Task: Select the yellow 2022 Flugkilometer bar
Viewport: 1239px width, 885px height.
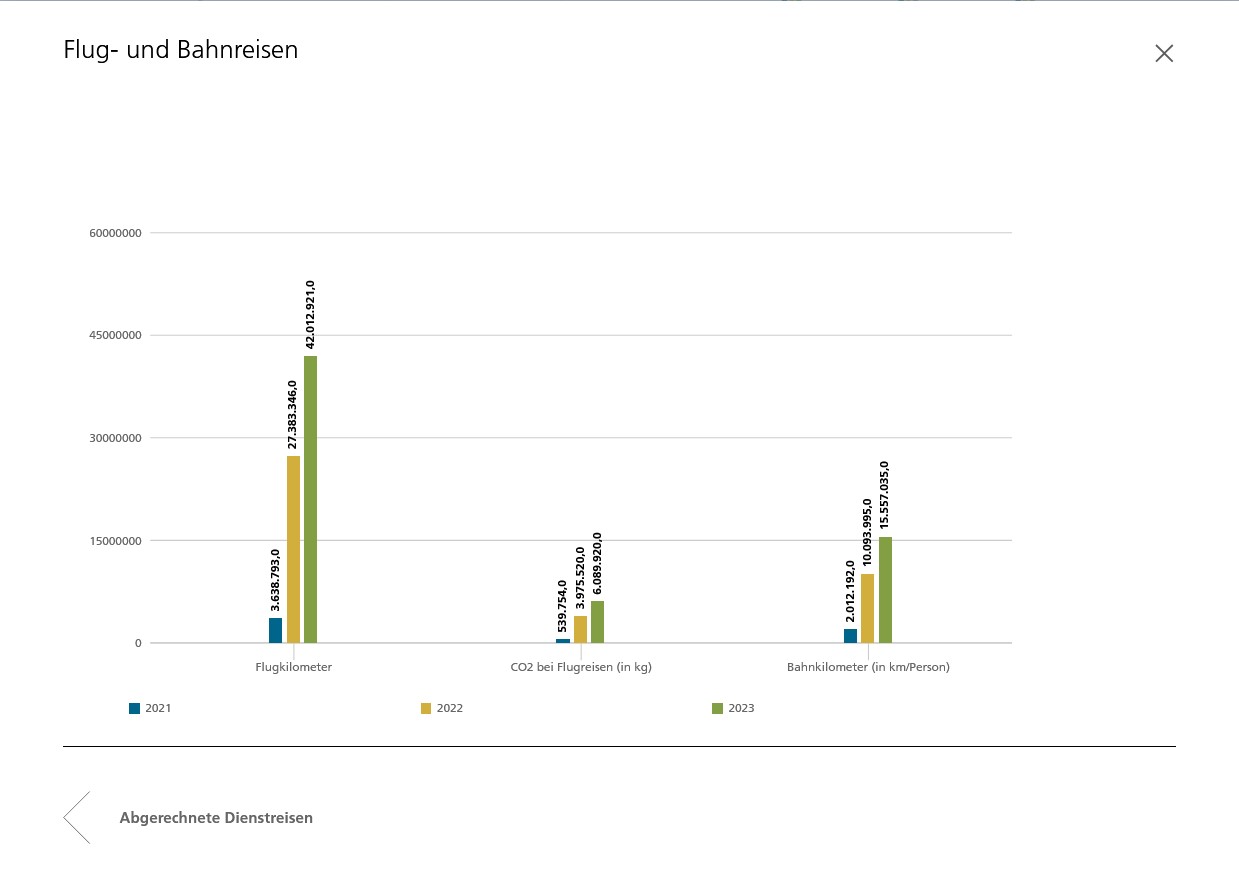Action: [293, 549]
